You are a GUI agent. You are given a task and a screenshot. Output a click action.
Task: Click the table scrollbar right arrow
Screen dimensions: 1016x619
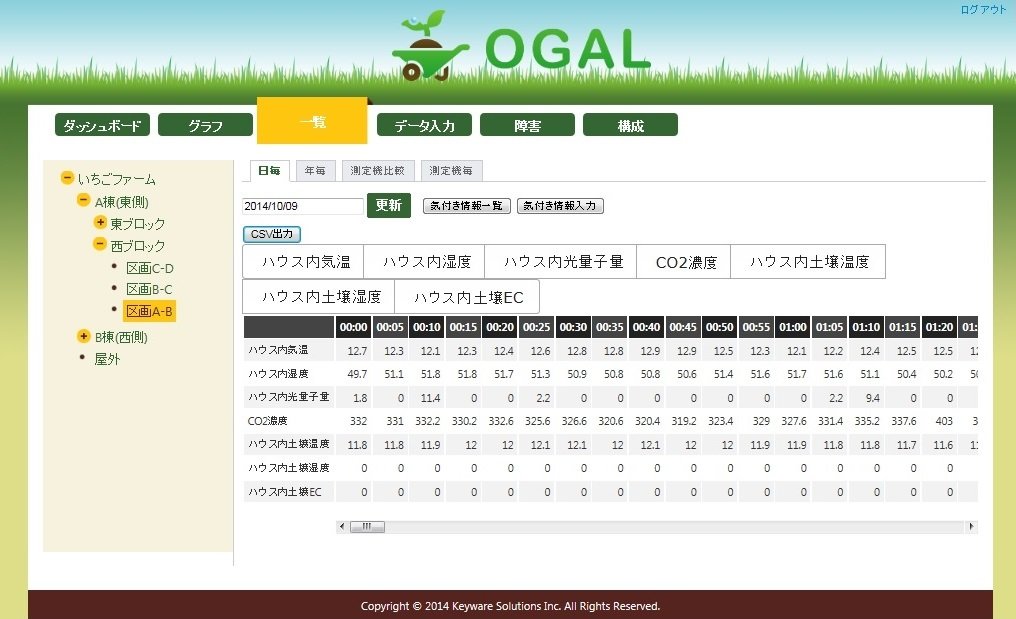point(972,527)
